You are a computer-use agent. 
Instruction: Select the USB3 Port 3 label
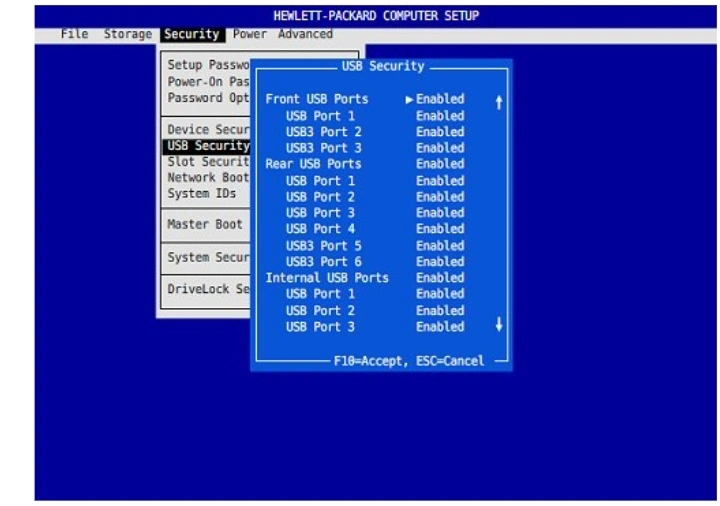[324, 148]
